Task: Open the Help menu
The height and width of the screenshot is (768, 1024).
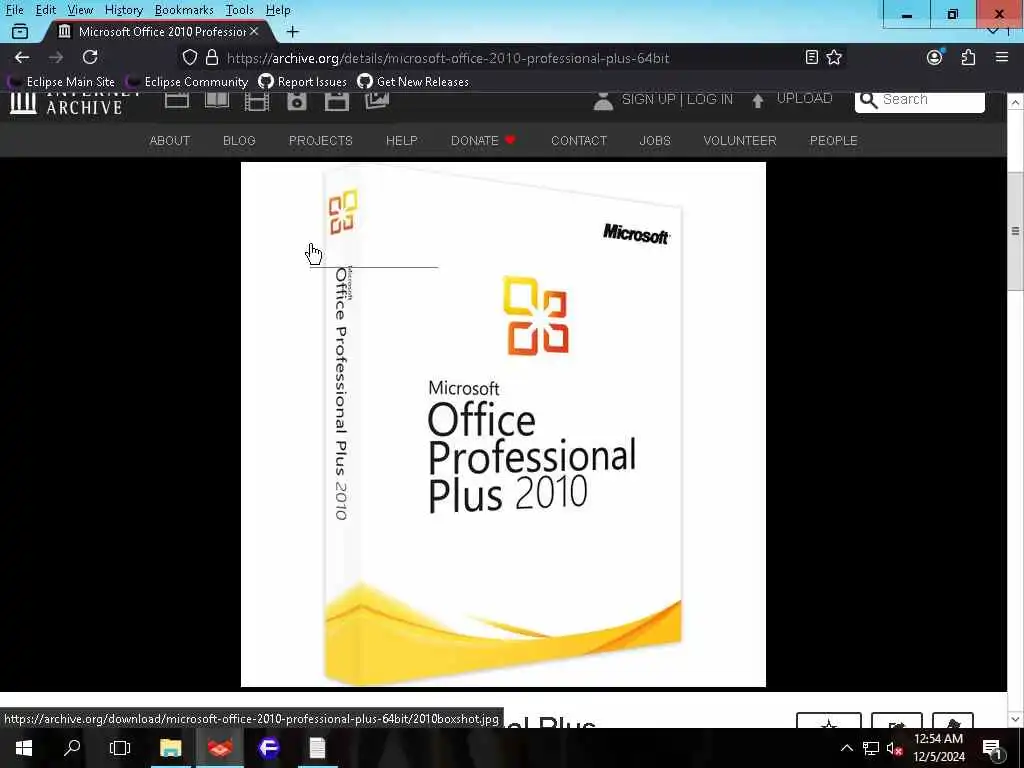Action: [x=278, y=10]
